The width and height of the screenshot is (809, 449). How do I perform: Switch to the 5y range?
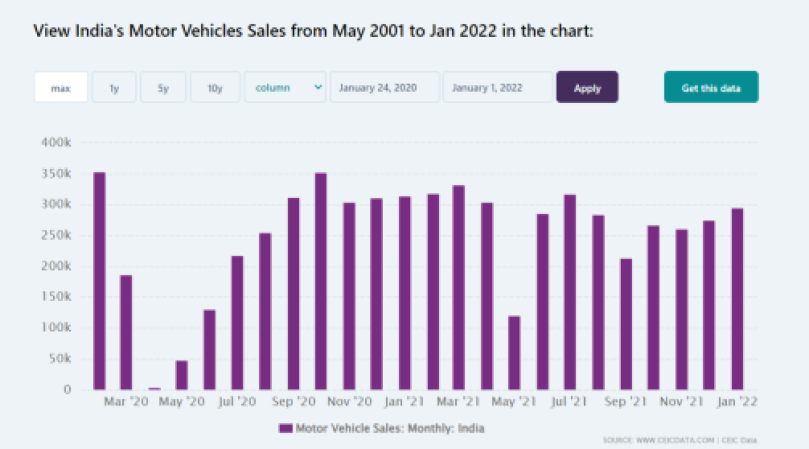tap(163, 87)
